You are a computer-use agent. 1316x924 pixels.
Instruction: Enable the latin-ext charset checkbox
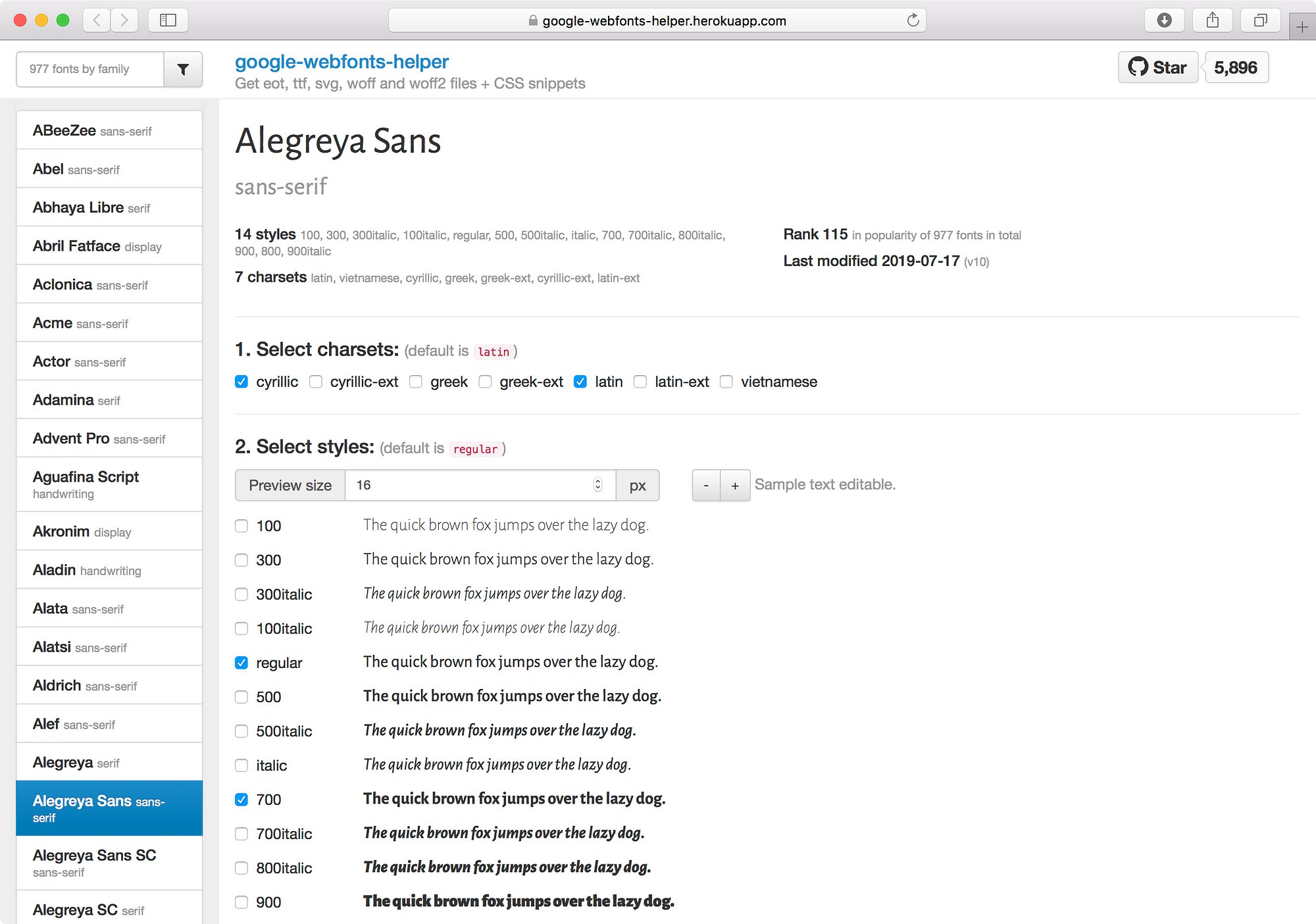pyautogui.click(x=640, y=382)
